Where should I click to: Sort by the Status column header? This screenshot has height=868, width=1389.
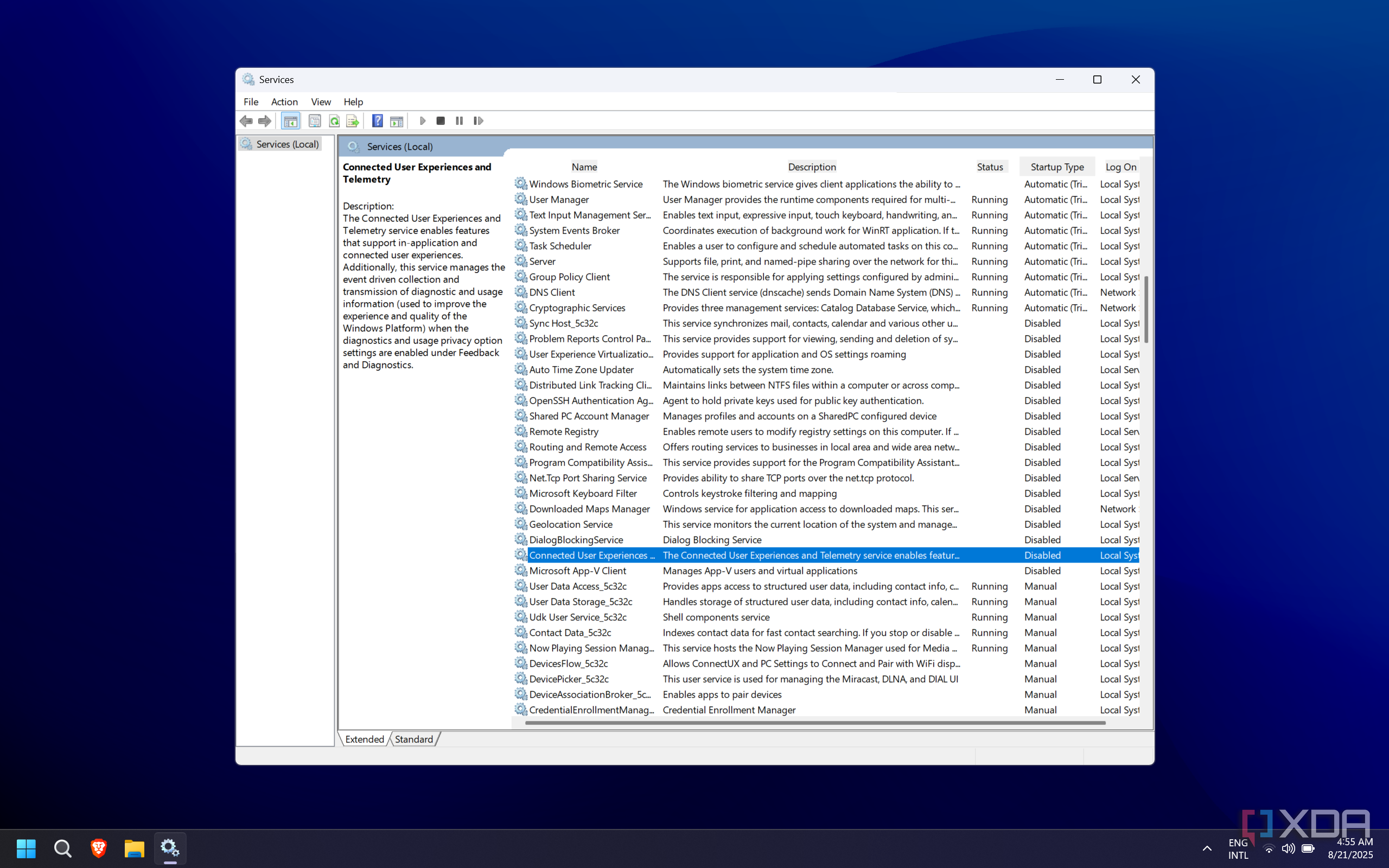tap(990, 167)
